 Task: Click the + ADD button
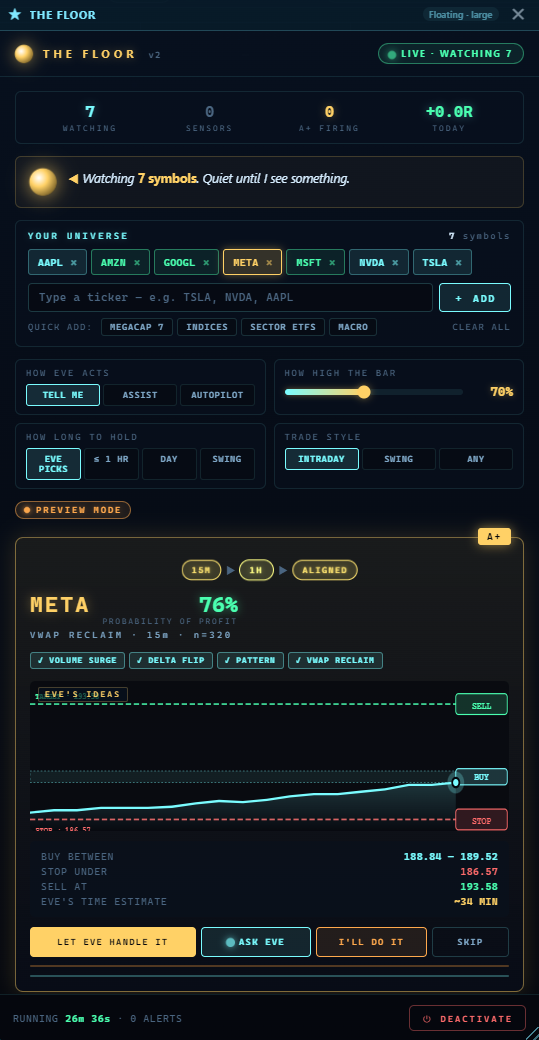[475, 298]
